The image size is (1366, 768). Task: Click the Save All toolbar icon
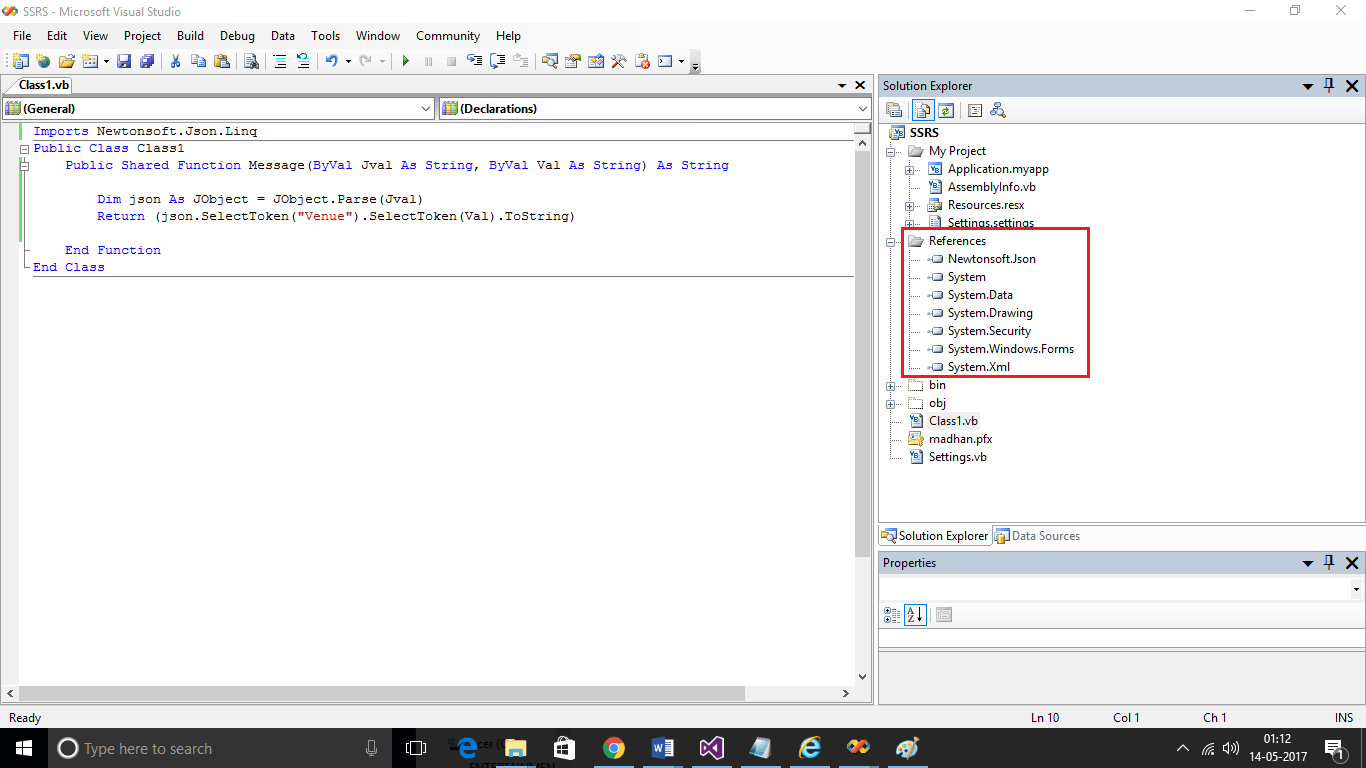147,61
